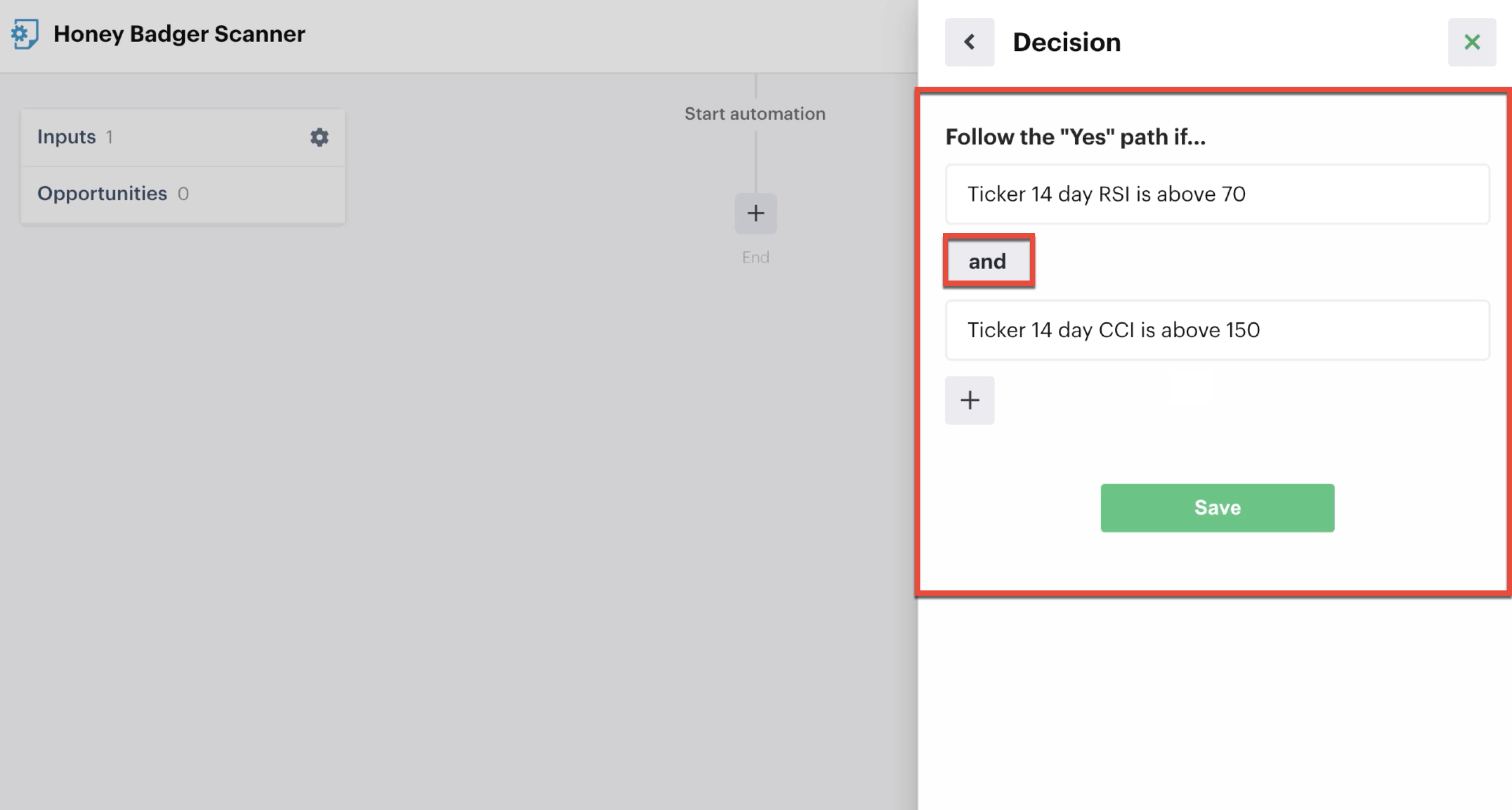This screenshot has width=1512, height=810.
Task: Select the Honey Badger Scanner title
Action: pyautogui.click(x=179, y=34)
